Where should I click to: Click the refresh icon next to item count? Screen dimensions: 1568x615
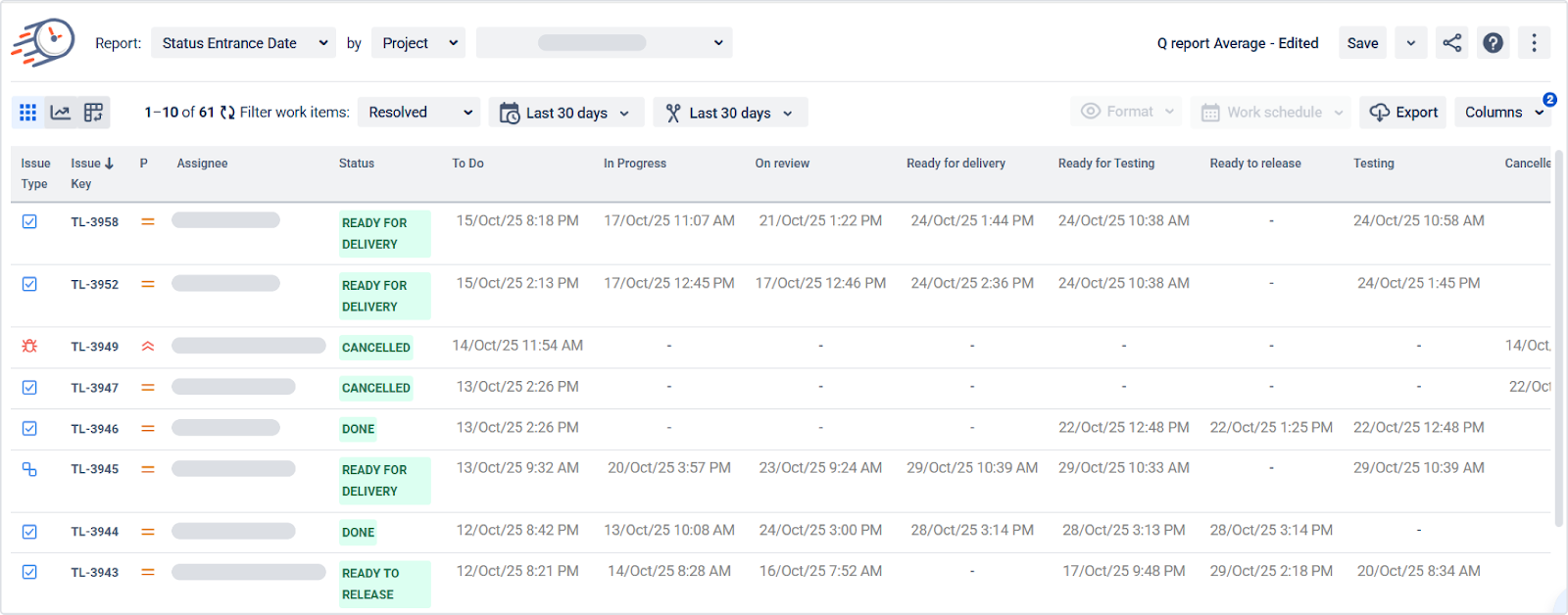tap(227, 113)
